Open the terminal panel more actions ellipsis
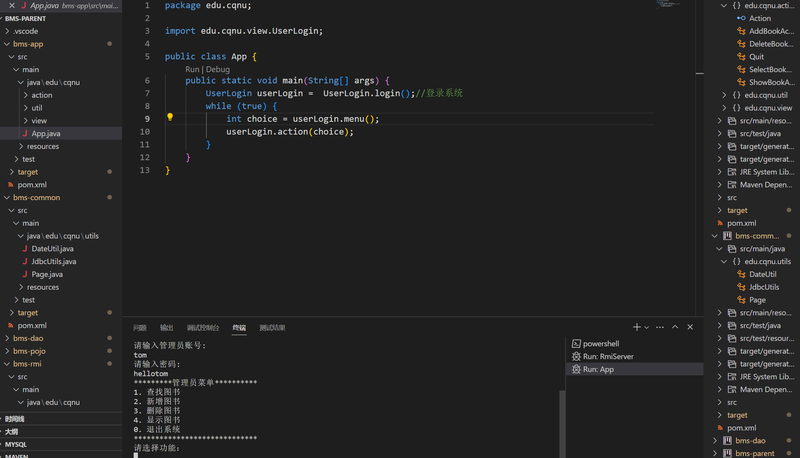The height and width of the screenshot is (458, 800). tap(660, 327)
